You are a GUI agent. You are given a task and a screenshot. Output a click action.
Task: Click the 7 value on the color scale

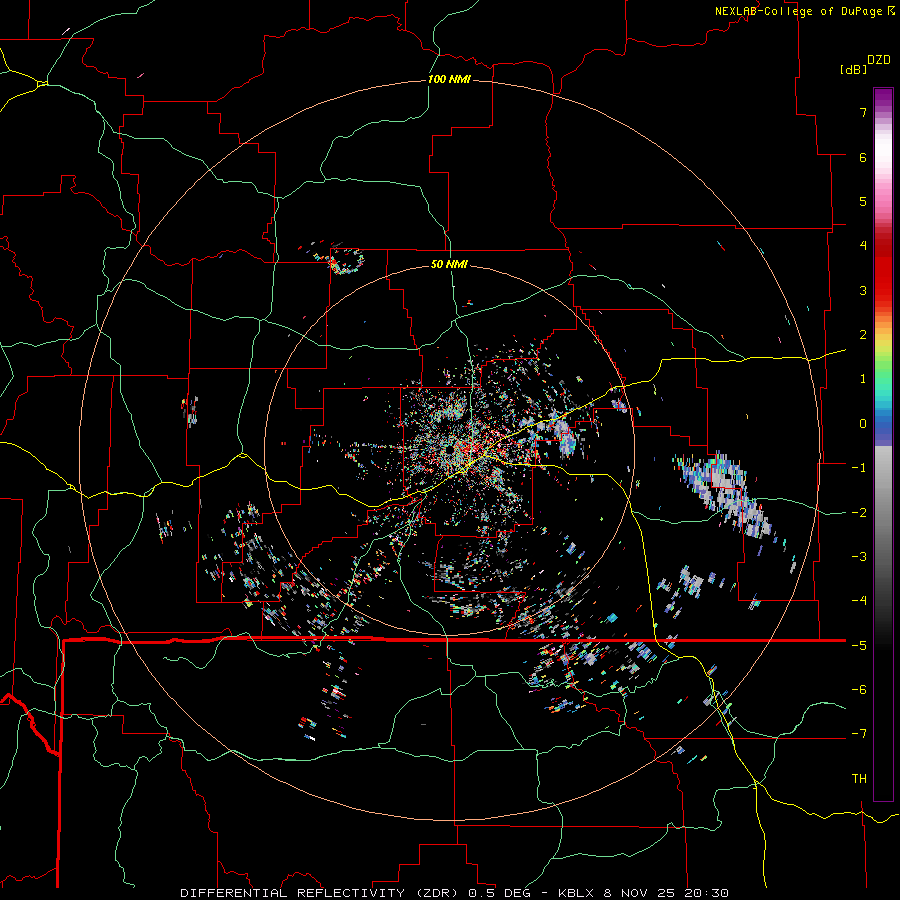863,112
